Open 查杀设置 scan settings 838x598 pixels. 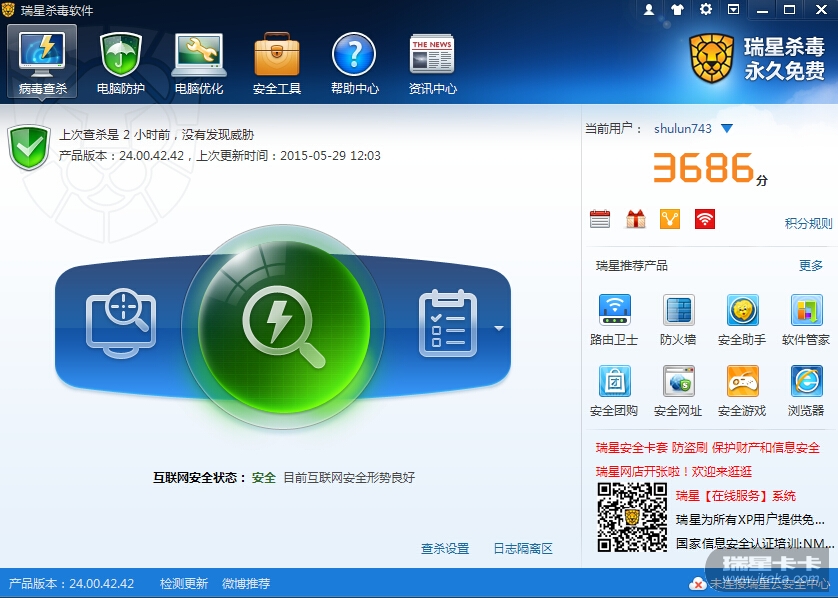click(x=445, y=548)
